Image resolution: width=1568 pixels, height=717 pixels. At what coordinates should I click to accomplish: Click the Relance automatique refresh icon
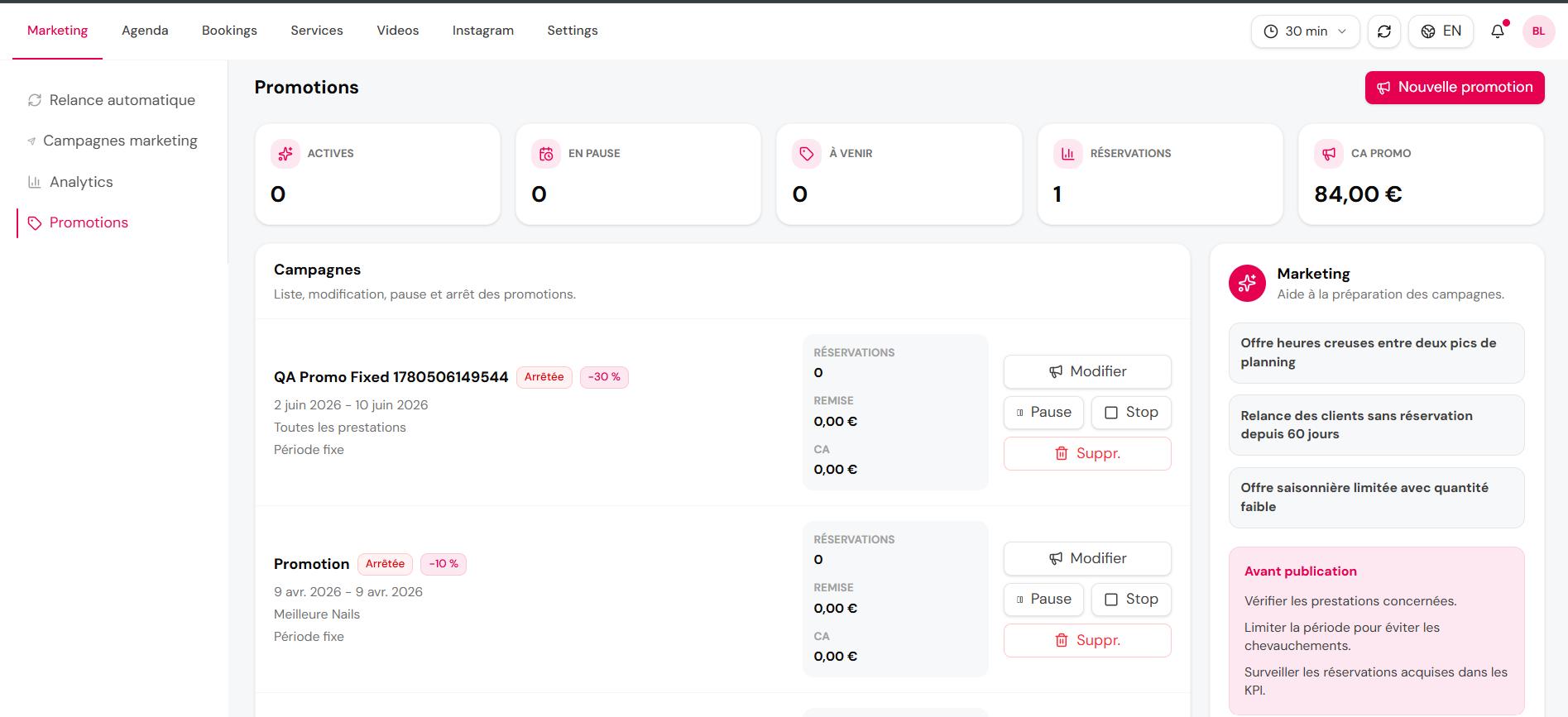coord(35,100)
